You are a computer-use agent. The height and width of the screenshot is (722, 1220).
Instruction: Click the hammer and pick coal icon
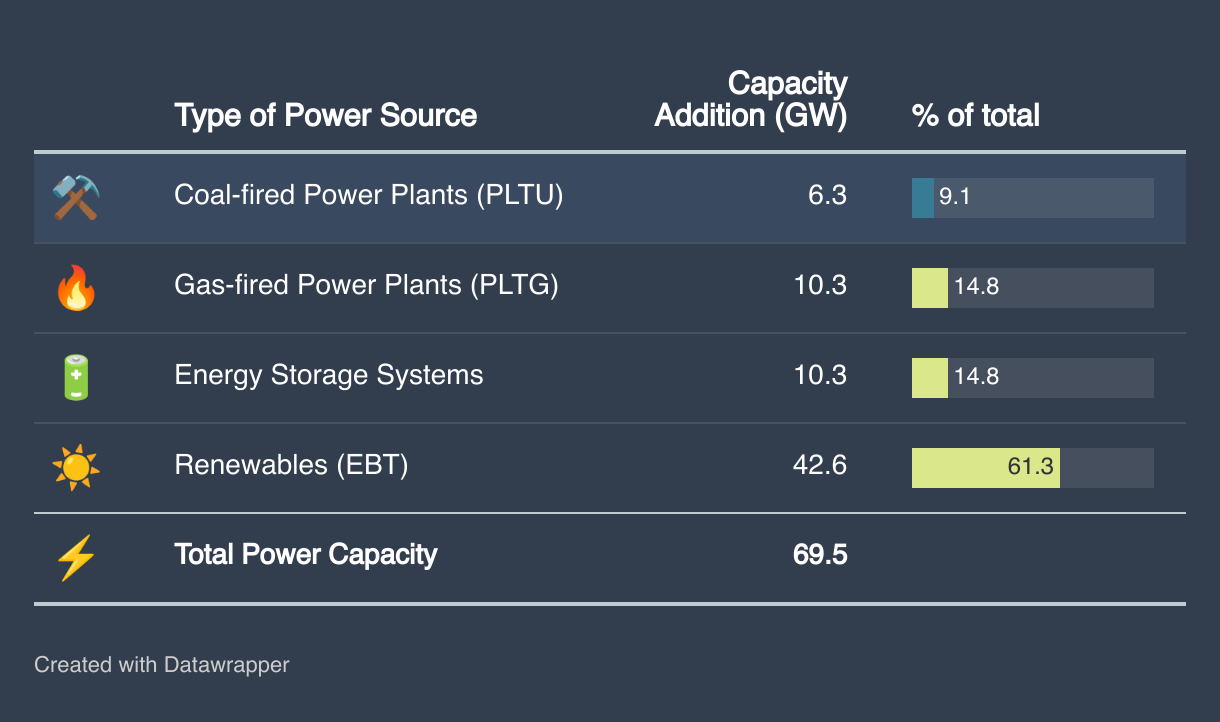(76, 197)
